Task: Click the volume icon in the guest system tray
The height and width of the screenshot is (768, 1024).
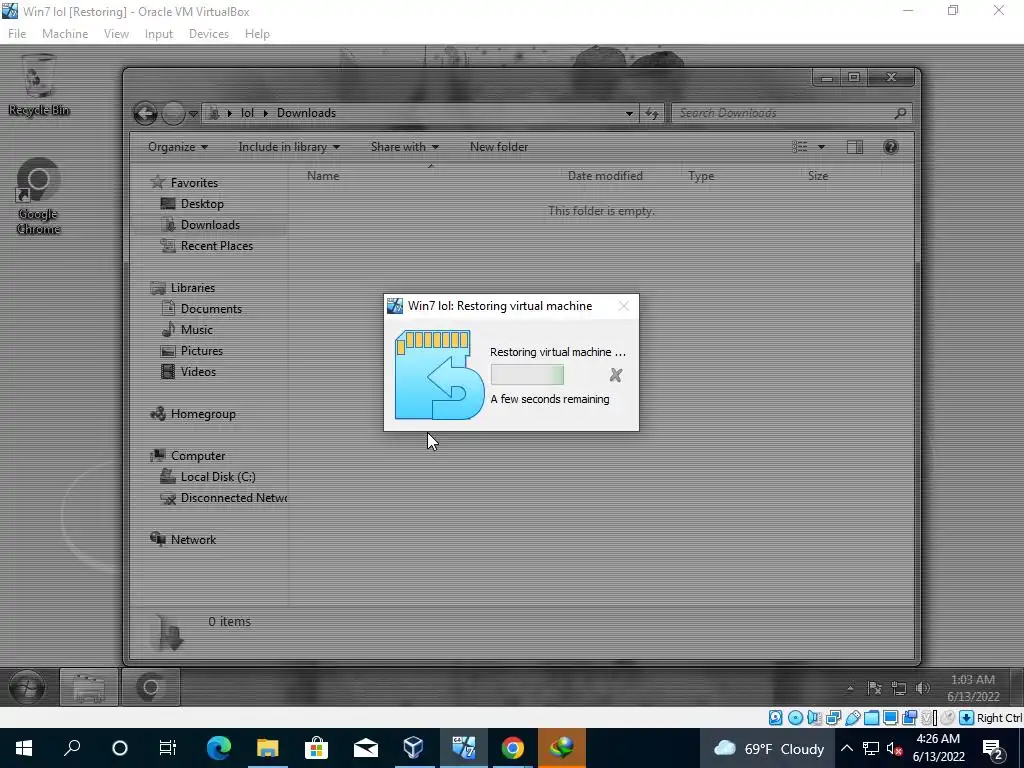Action: (923, 688)
